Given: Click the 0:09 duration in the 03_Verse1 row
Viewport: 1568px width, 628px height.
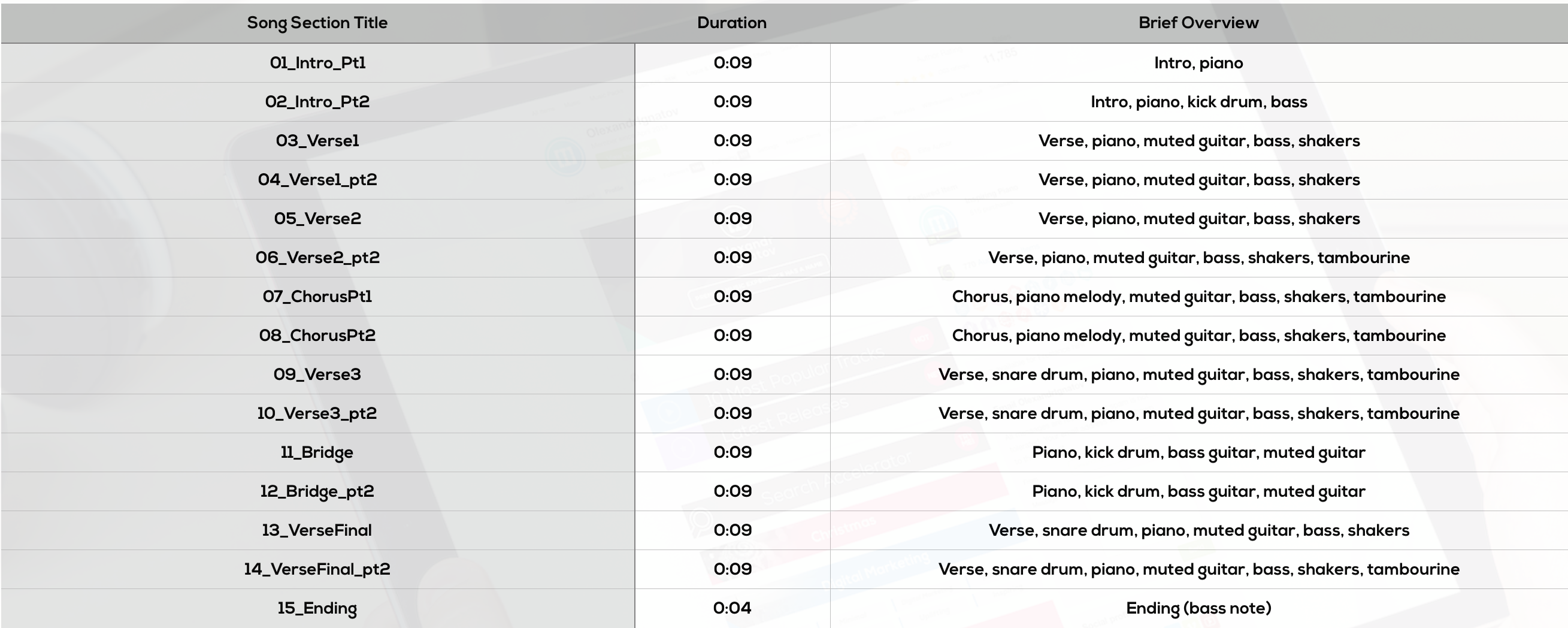Looking at the screenshot, I should 732,141.
